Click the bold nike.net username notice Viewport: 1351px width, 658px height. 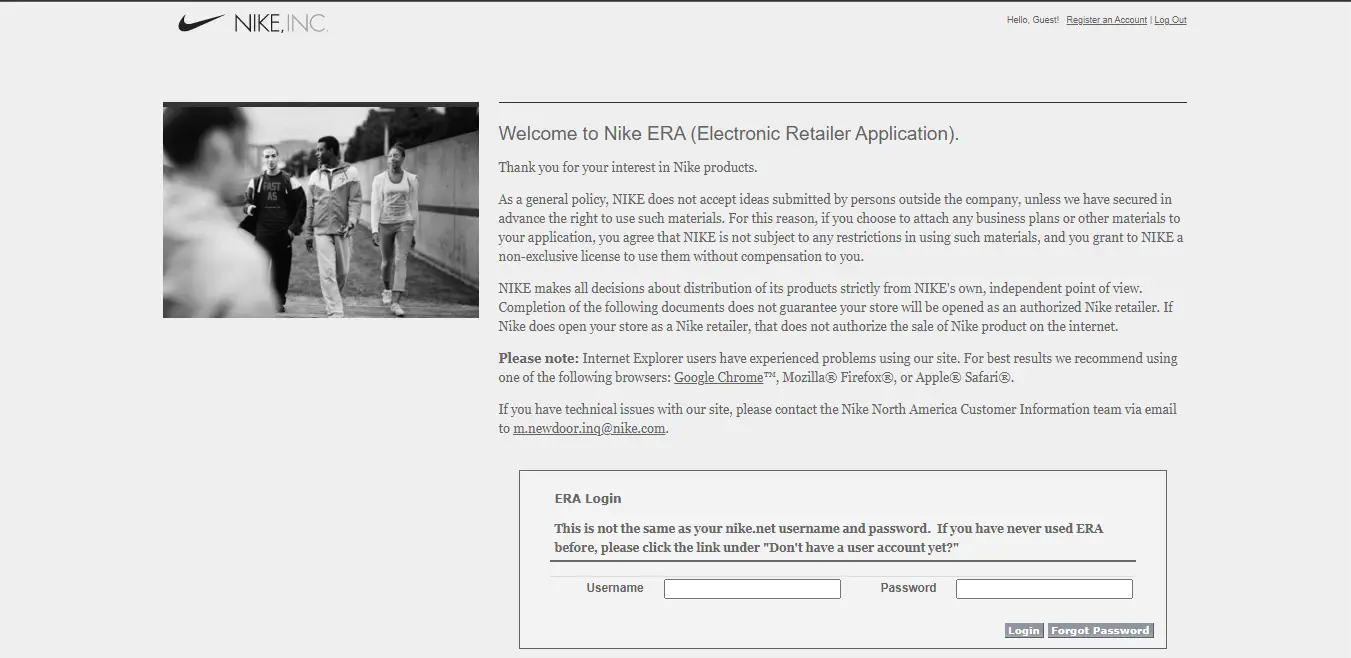[x=828, y=538]
